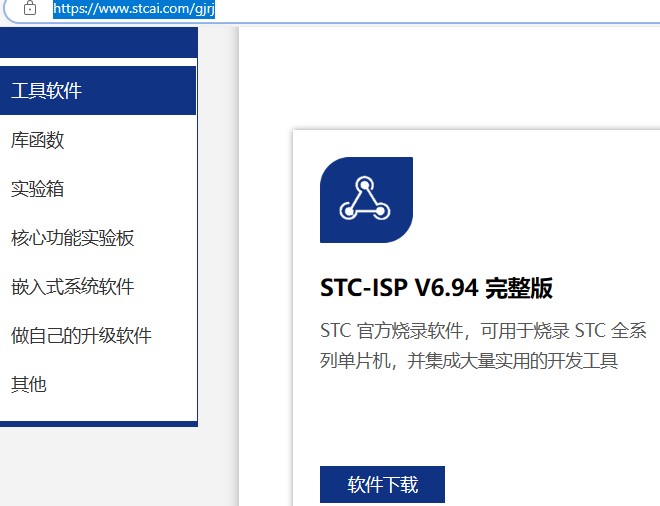Click description text starting with STC 官方烧录软件
Image resolution: width=660 pixels, height=506 pixels.
tap(483, 346)
